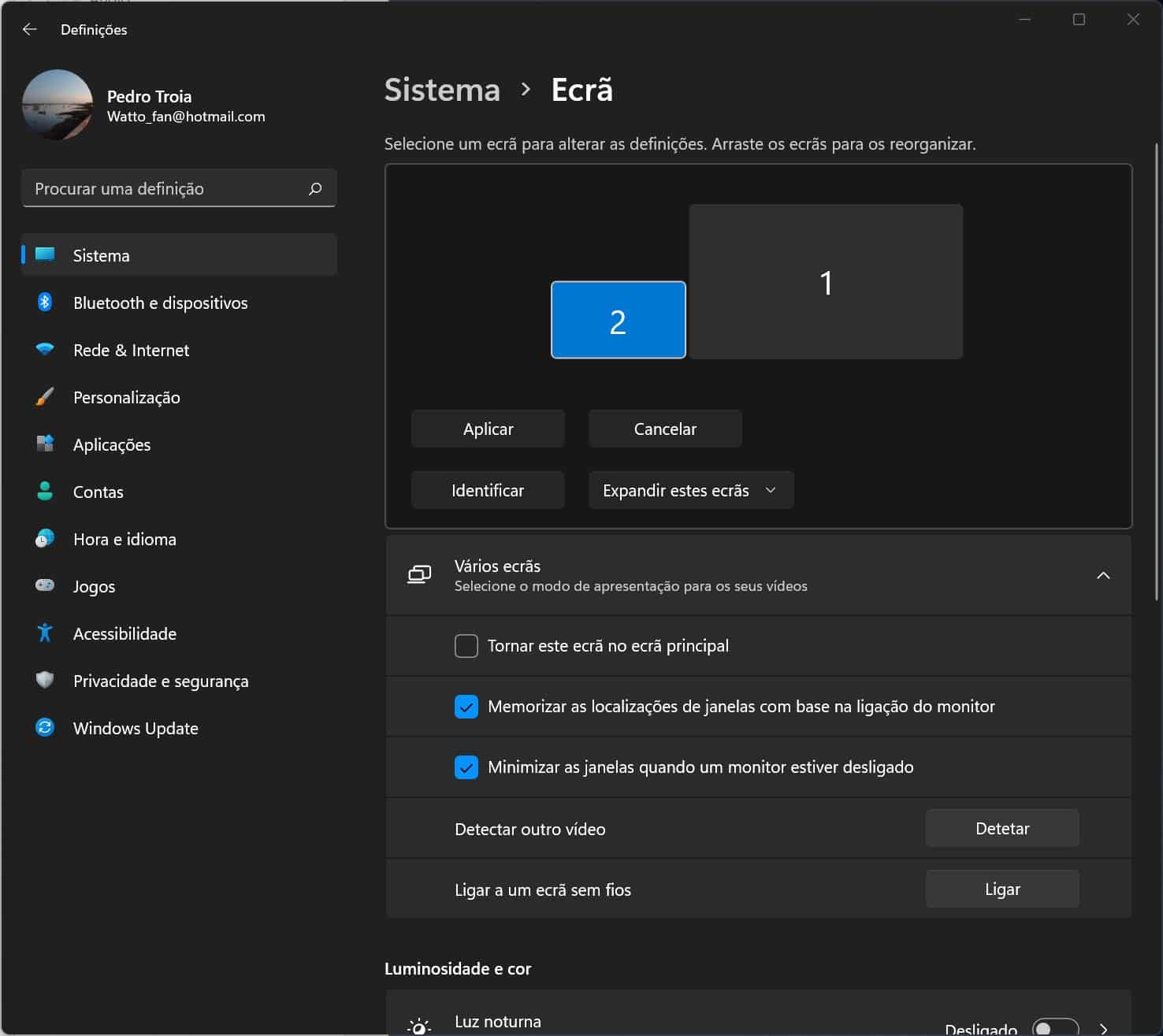
Task: Click the Vários ecrãs monitors icon
Action: pos(419,574)
